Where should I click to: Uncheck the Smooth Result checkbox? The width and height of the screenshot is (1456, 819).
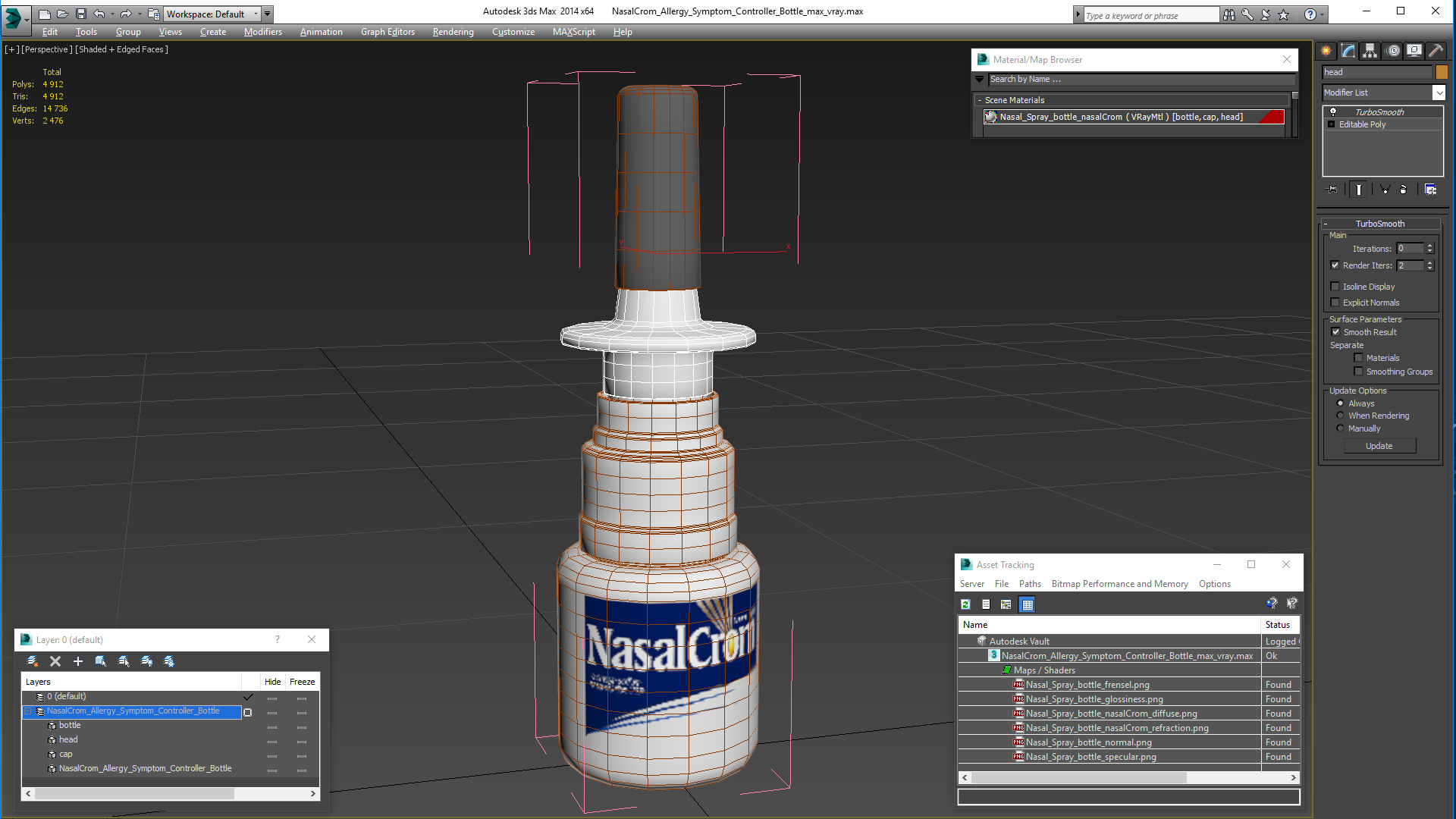tap(1335, 332)
